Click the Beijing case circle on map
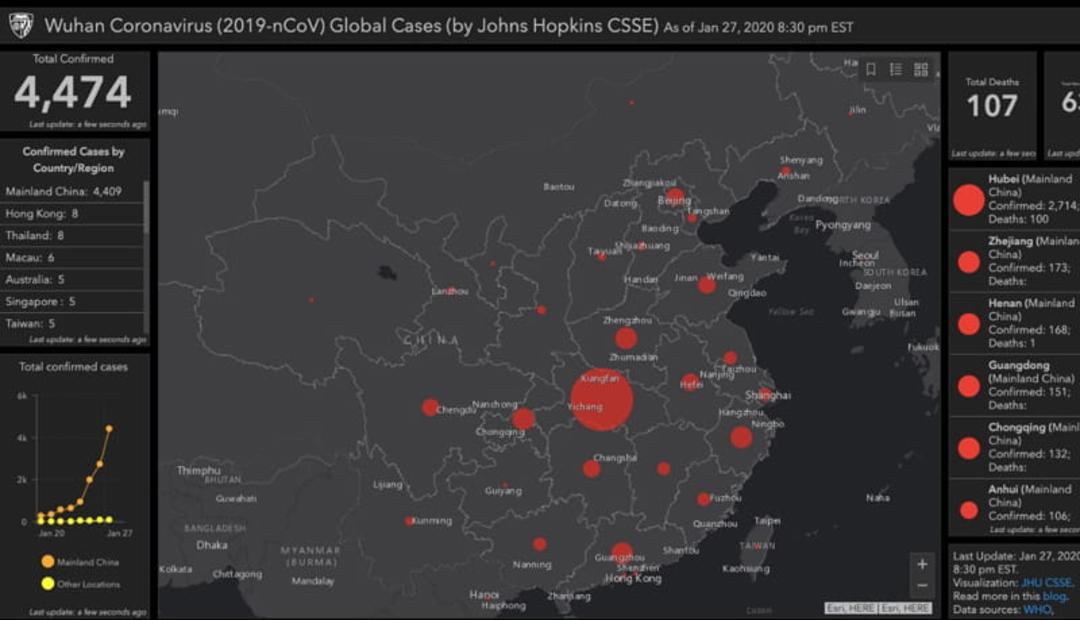 (x=676, y=196)
